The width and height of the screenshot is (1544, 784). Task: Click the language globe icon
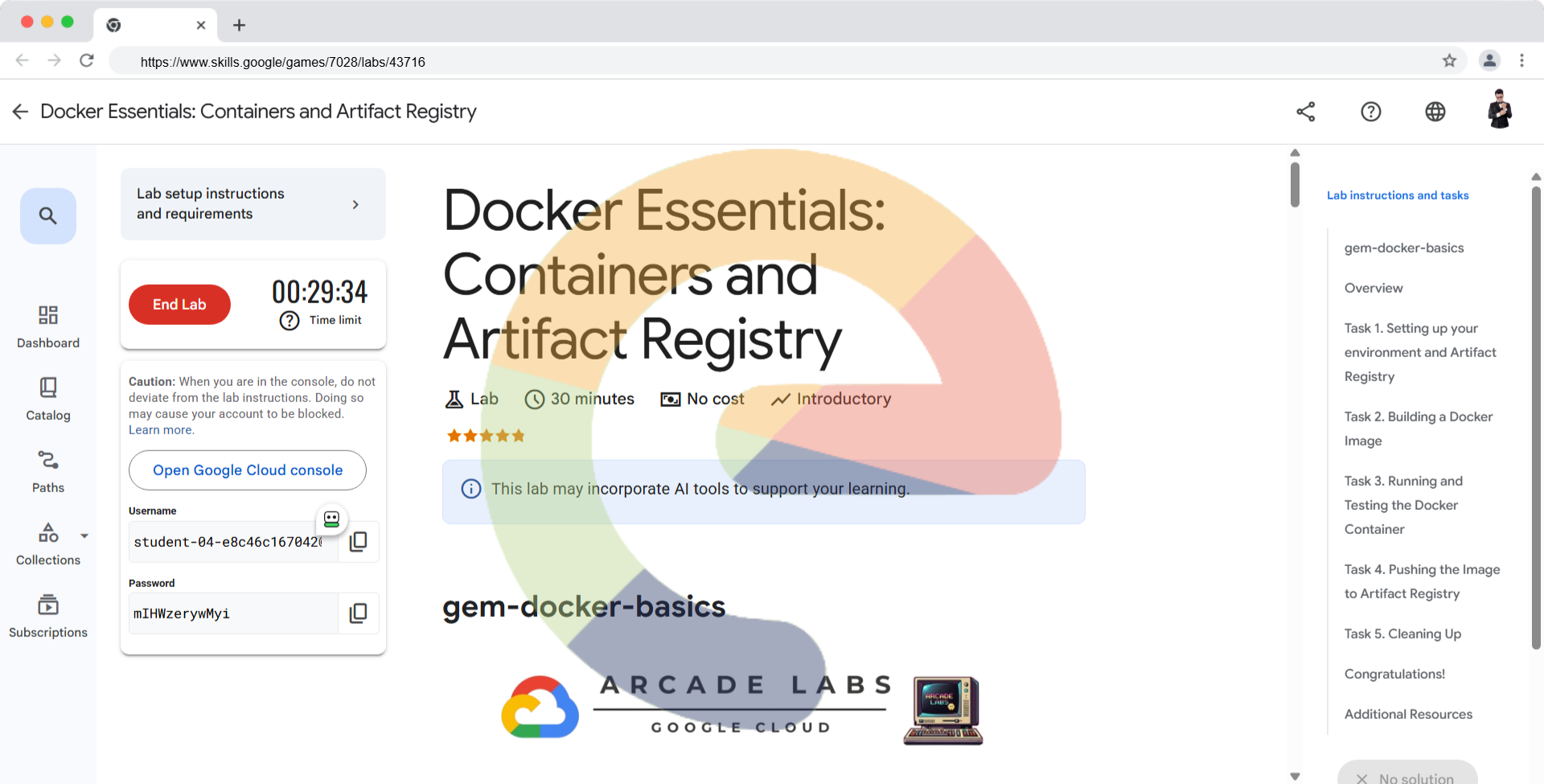(1435, 112)
